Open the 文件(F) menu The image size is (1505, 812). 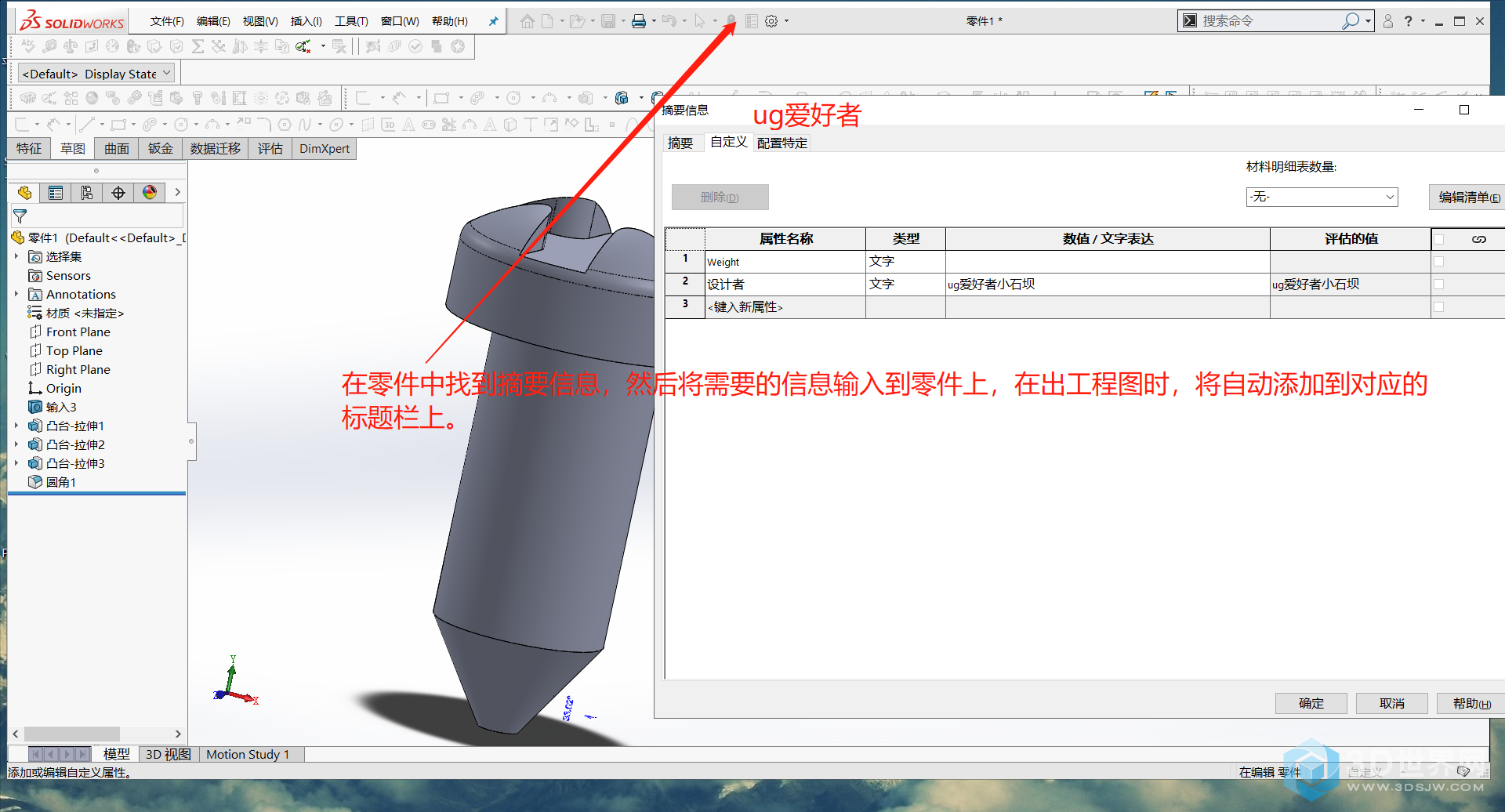(167, 21)
